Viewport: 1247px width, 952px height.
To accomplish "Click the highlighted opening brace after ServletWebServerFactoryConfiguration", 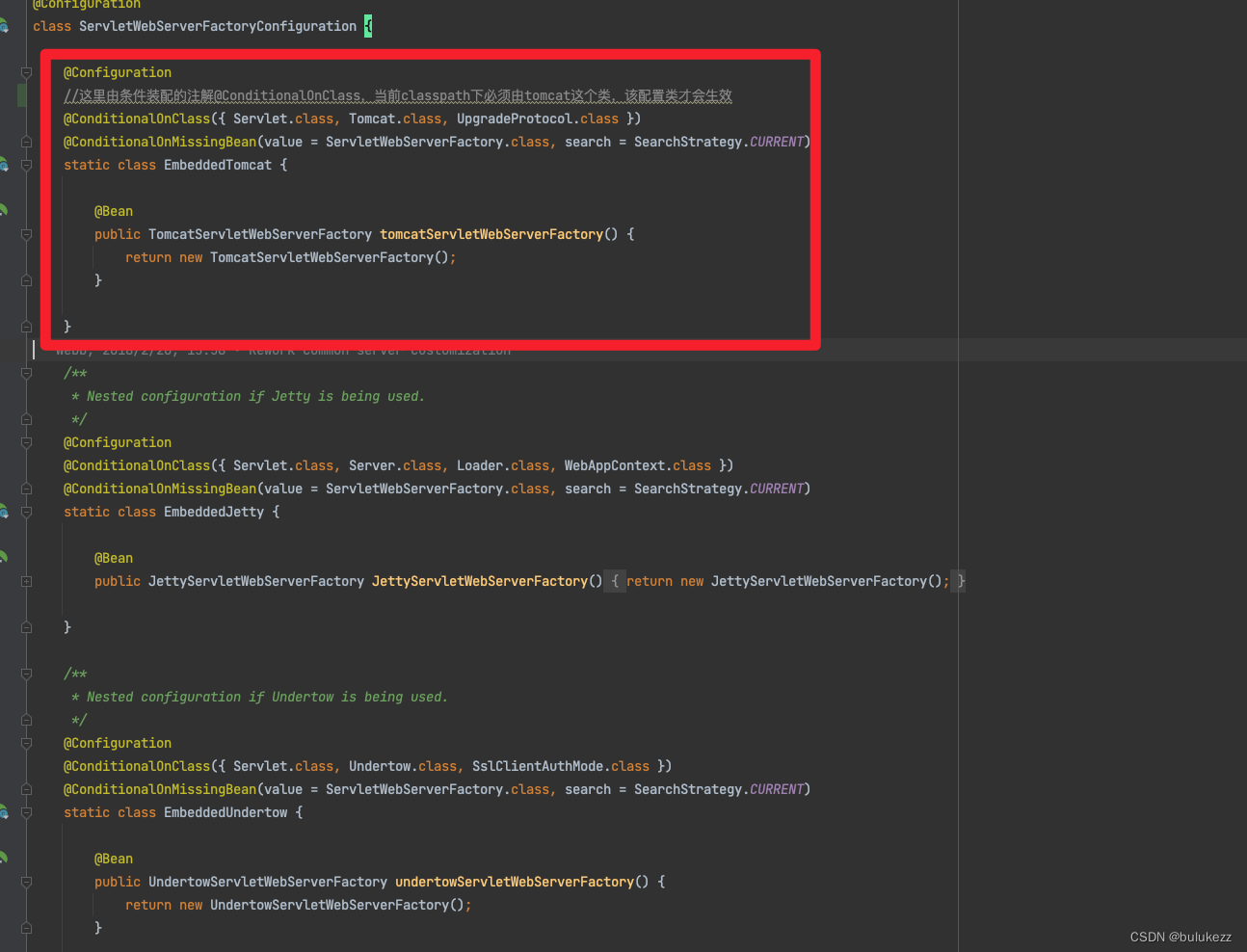I will [x=368, y=26].
